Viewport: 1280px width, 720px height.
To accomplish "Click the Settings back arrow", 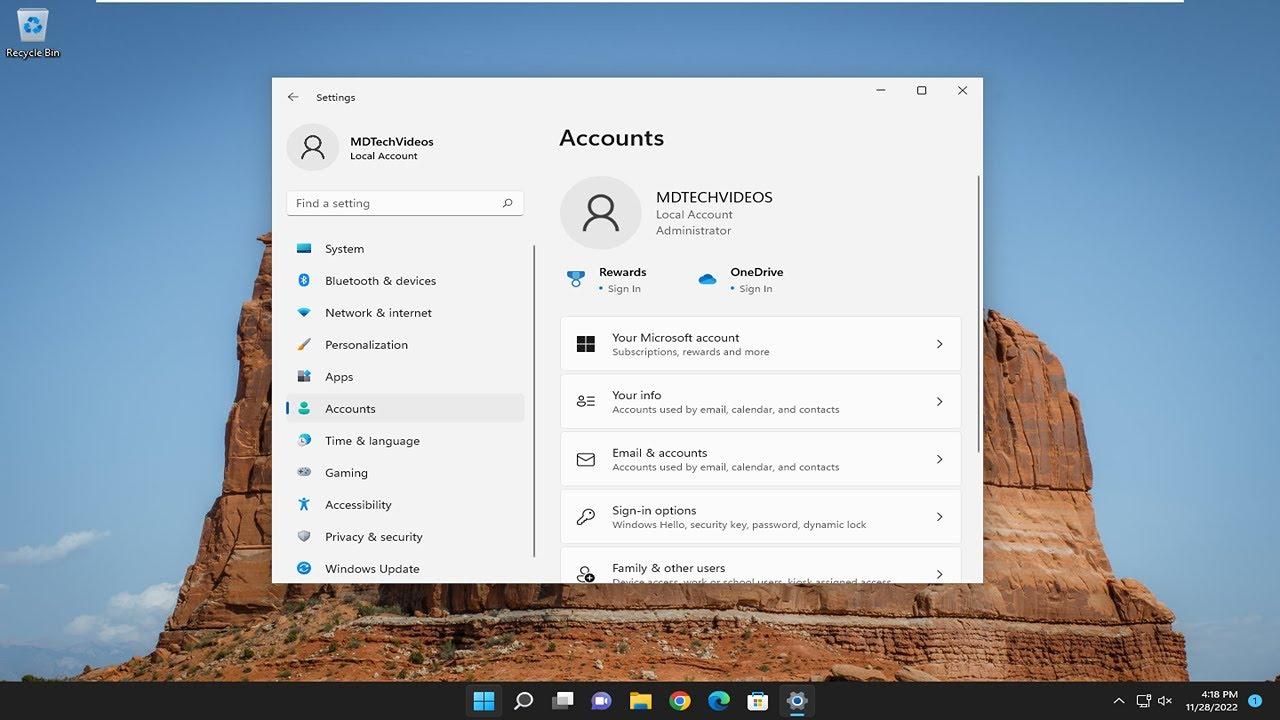I will point(293,97).
